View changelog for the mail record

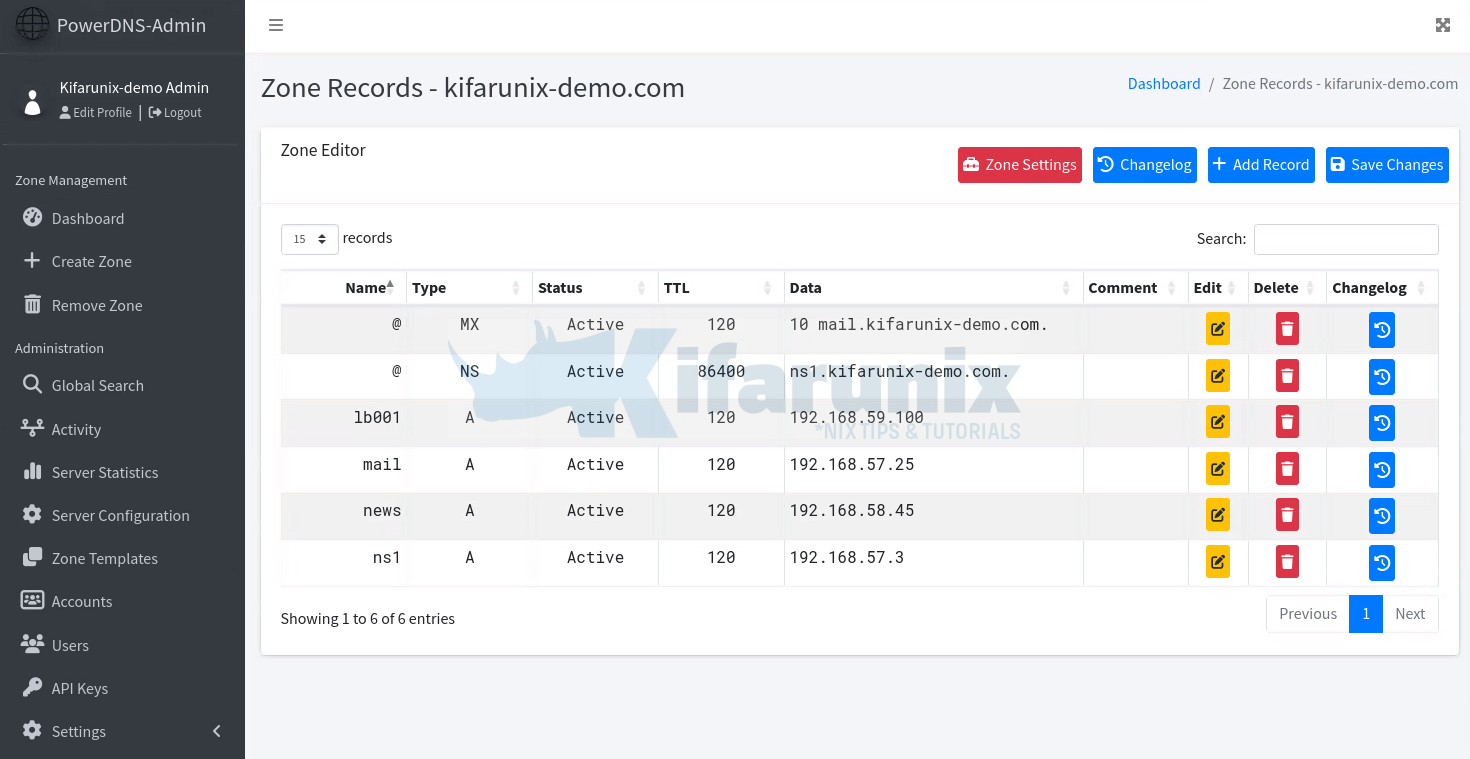[1381, 469]
